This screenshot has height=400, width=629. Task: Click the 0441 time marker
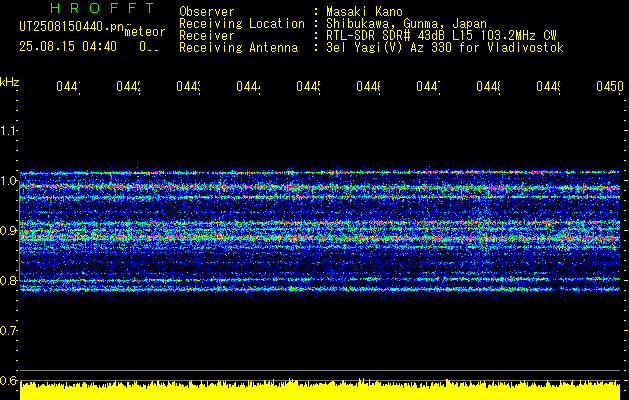pyautogui.click(x=68, y=86)
